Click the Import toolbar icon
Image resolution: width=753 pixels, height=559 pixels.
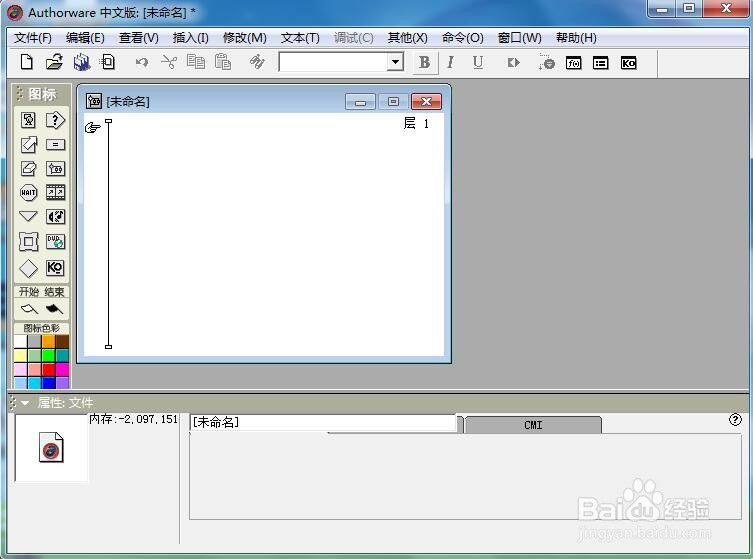pyautogui.click(x=108, y=62)
